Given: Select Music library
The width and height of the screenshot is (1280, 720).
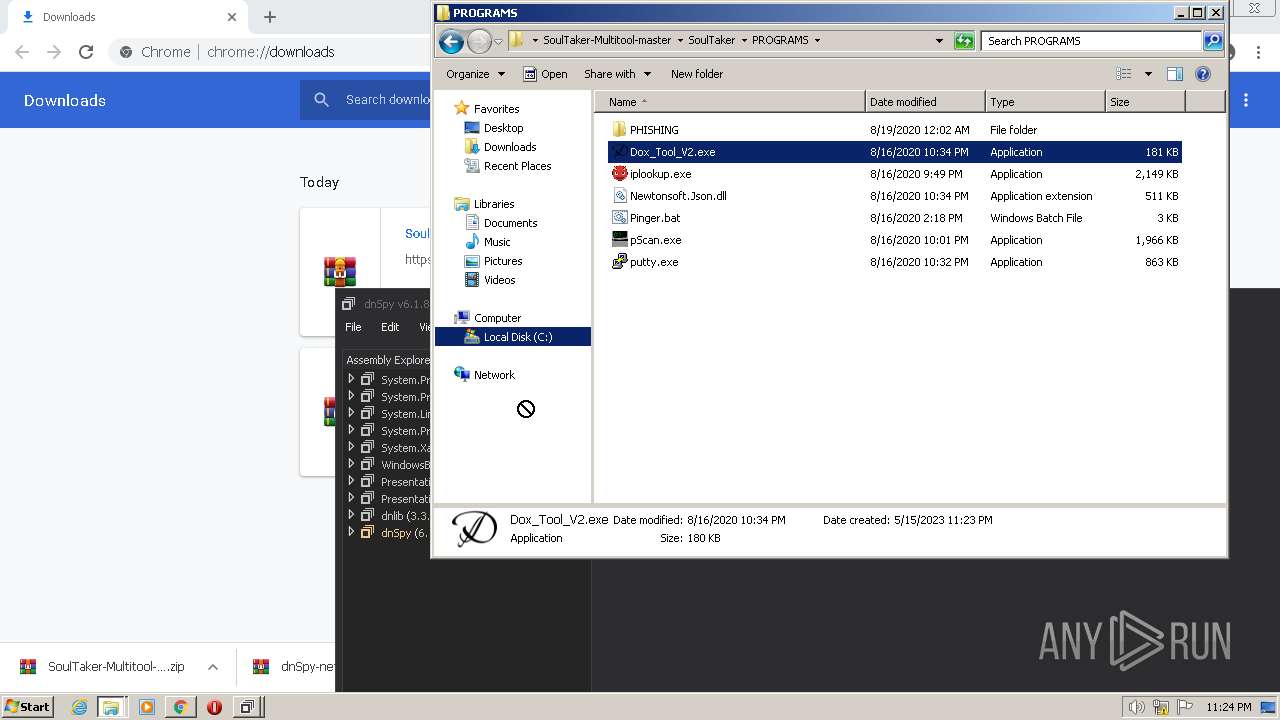Looking at the screenshot, I should pos(497,242).
